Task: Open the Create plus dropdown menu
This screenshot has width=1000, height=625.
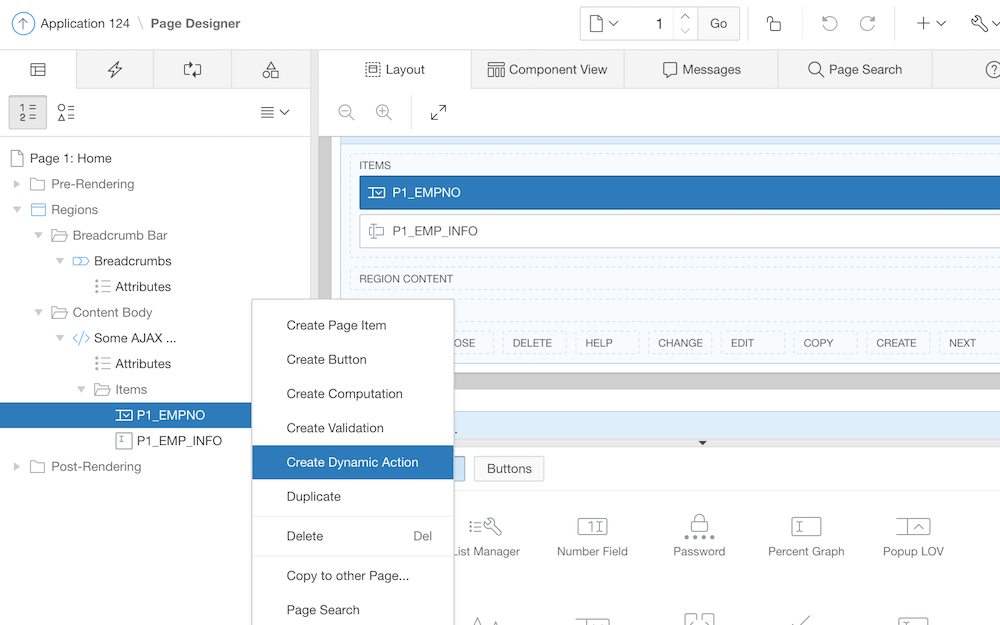Action: click(930, 24)
